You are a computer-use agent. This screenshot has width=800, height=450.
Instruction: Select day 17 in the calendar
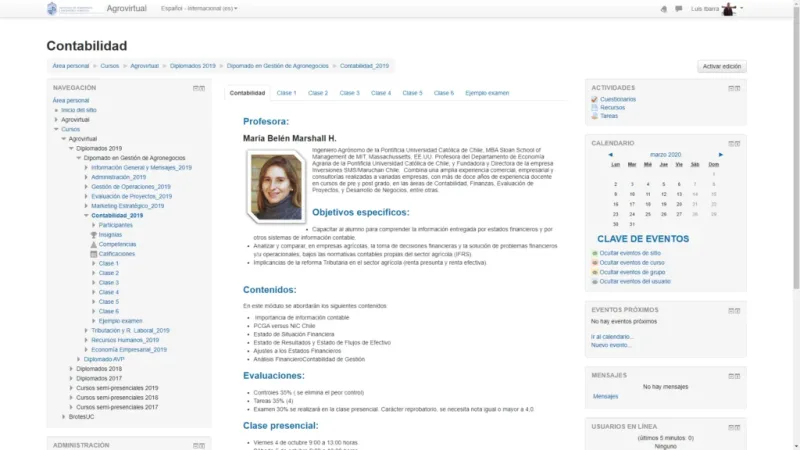pos(632,205)
